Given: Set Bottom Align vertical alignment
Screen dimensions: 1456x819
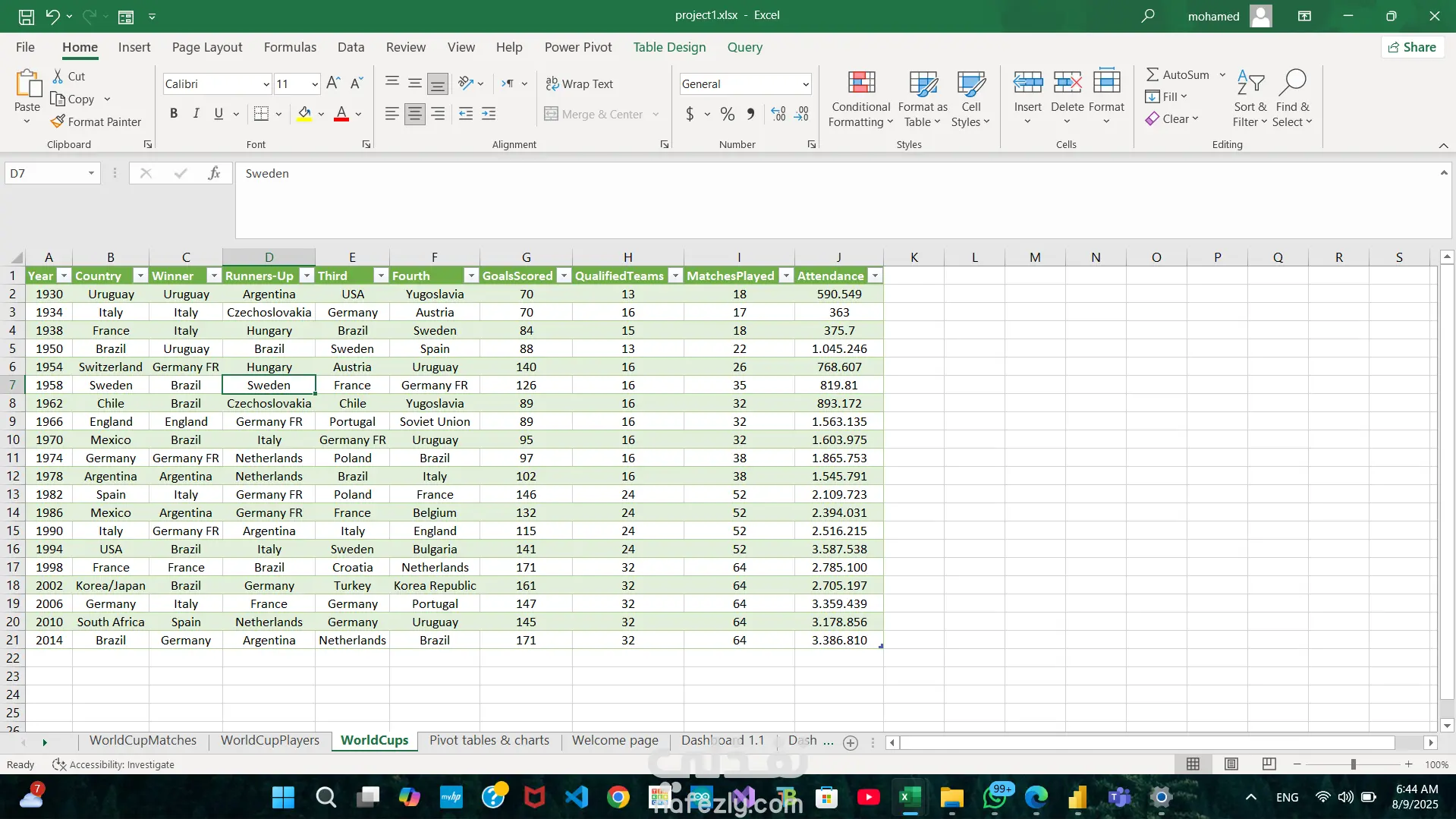Looking at the screenshot, I should click(x=438, y=83).
